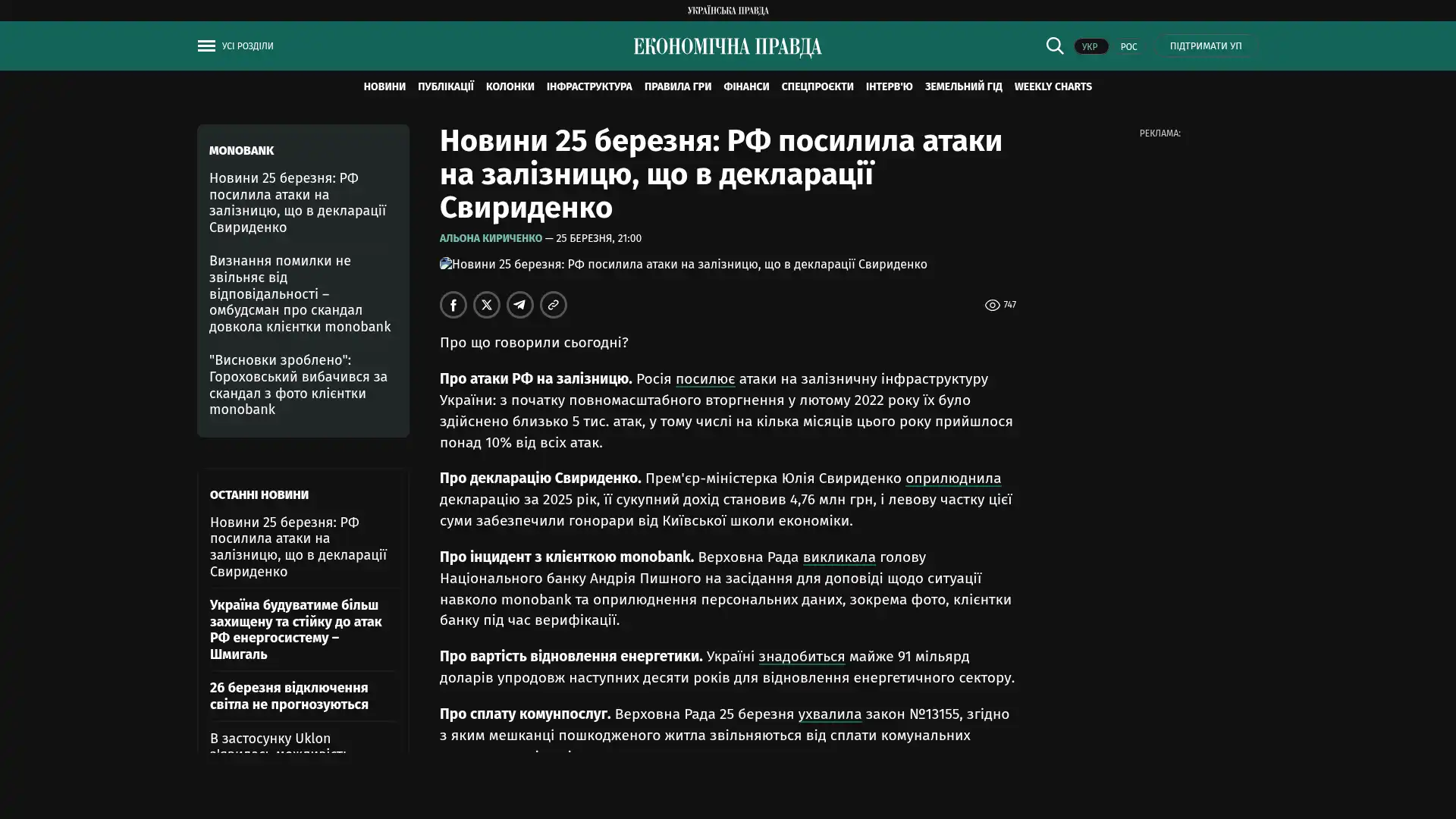The height and width of the screenshot is (819, 1456).
Task: Open the article image below the headline
Action: pyautogui.click(x=683, y=265)
